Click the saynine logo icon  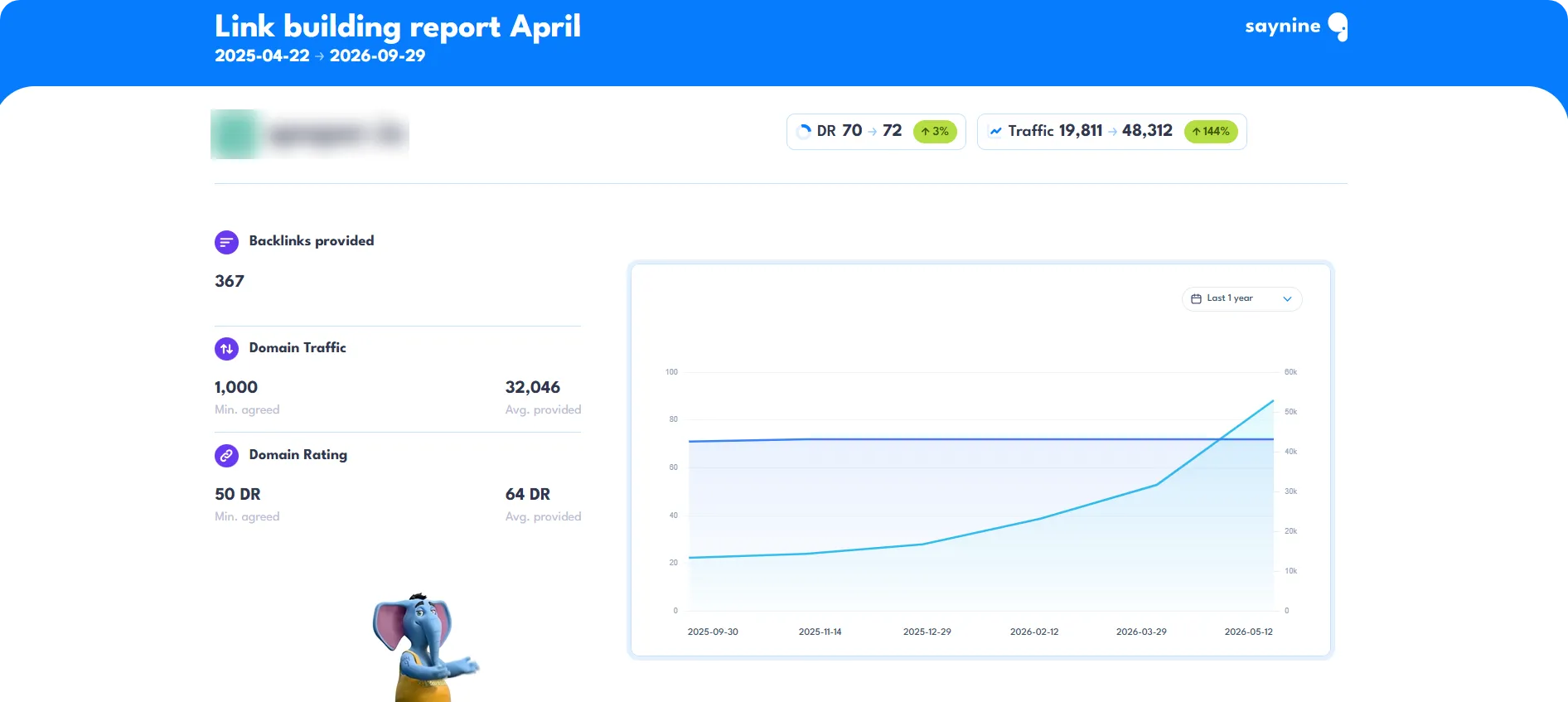pos(1338,27)
